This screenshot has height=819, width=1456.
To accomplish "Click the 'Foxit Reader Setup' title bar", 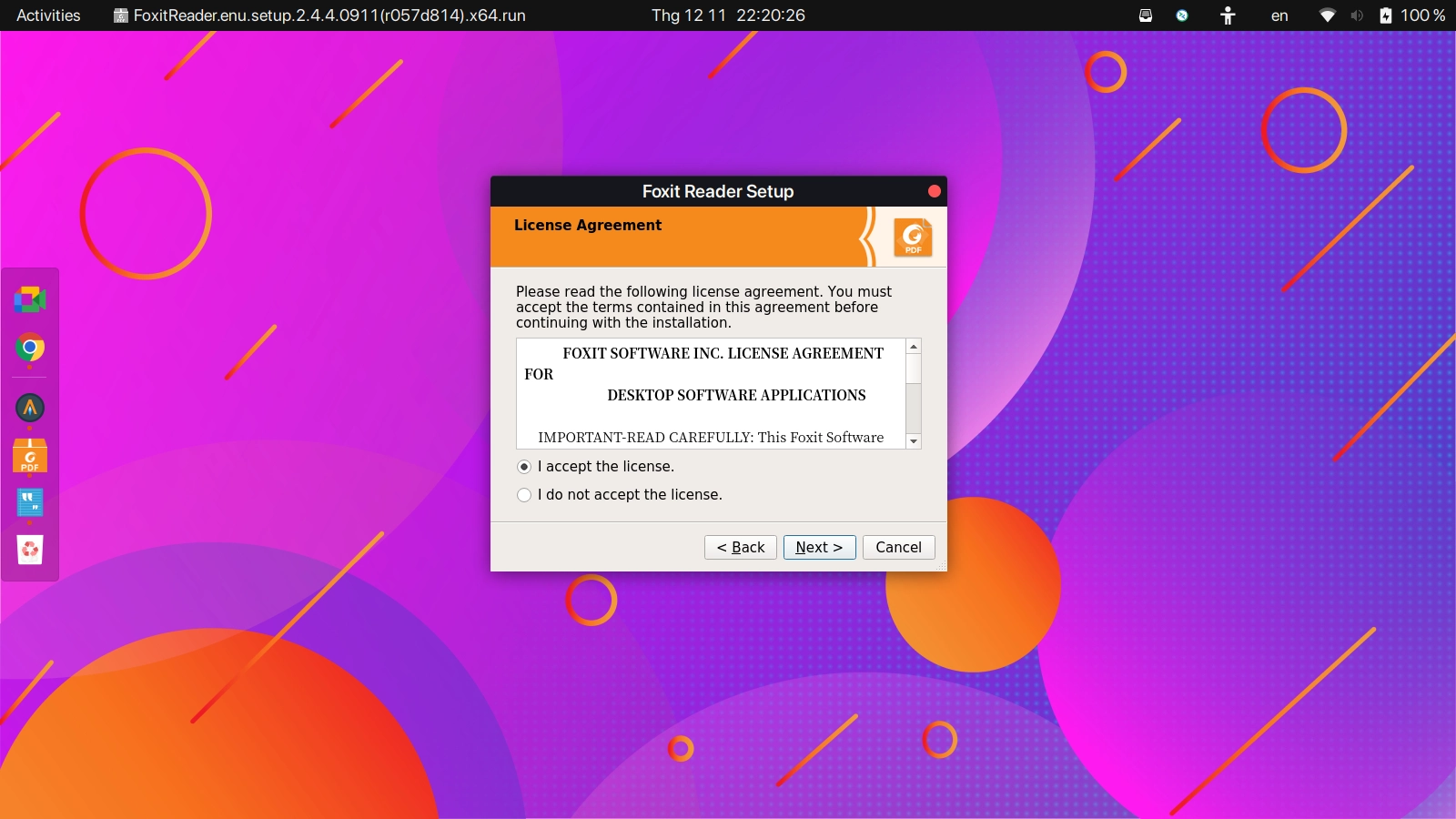I will pyautogui.click(x=718, y=191).
